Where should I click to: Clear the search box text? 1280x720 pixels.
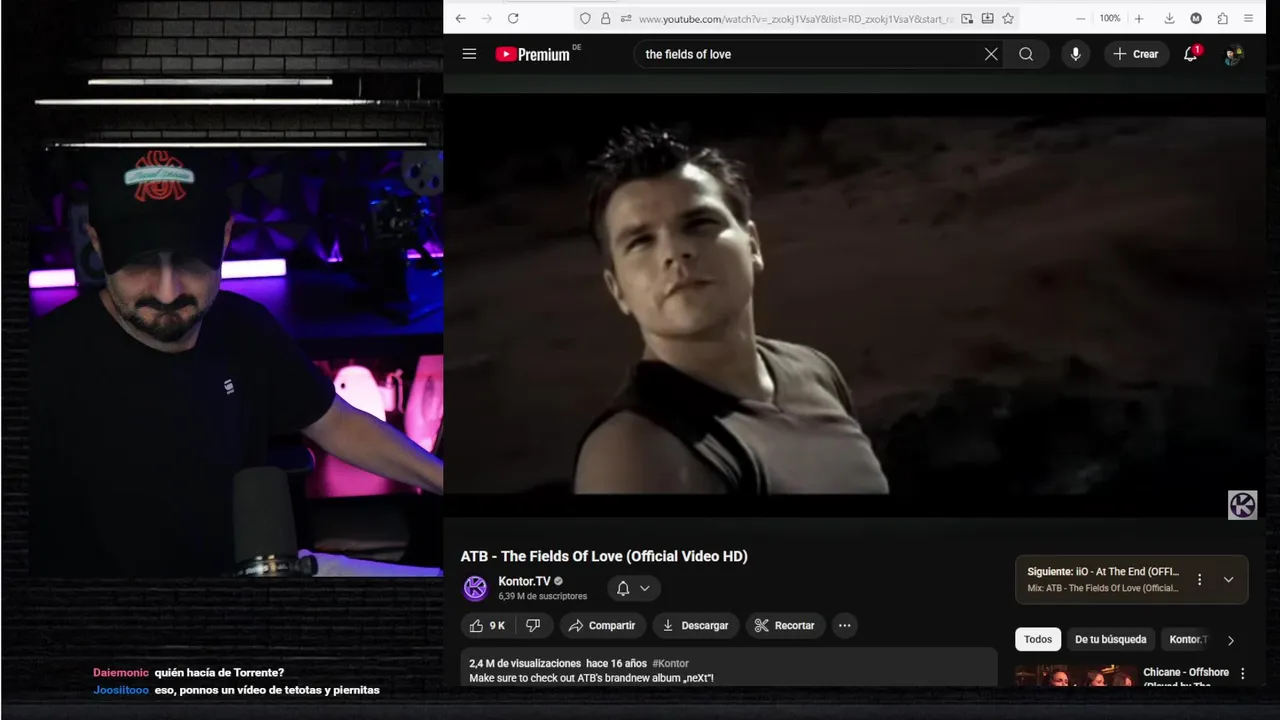click(x=991, y=54)
